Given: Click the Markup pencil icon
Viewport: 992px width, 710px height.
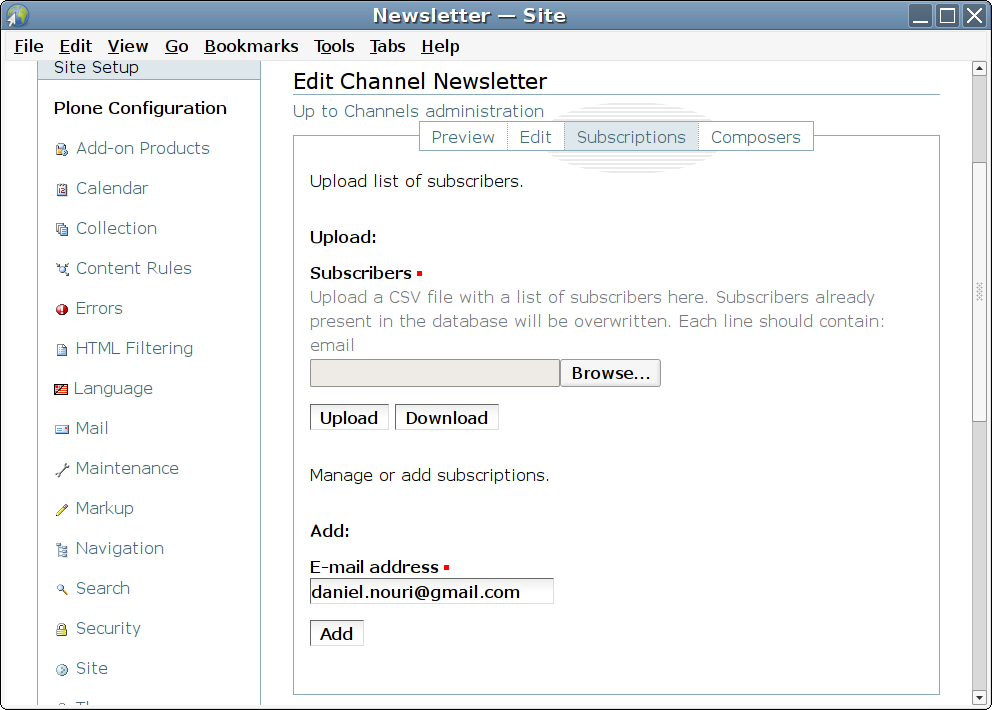Looking at the screenshot, I should click(x=62, y=509).
